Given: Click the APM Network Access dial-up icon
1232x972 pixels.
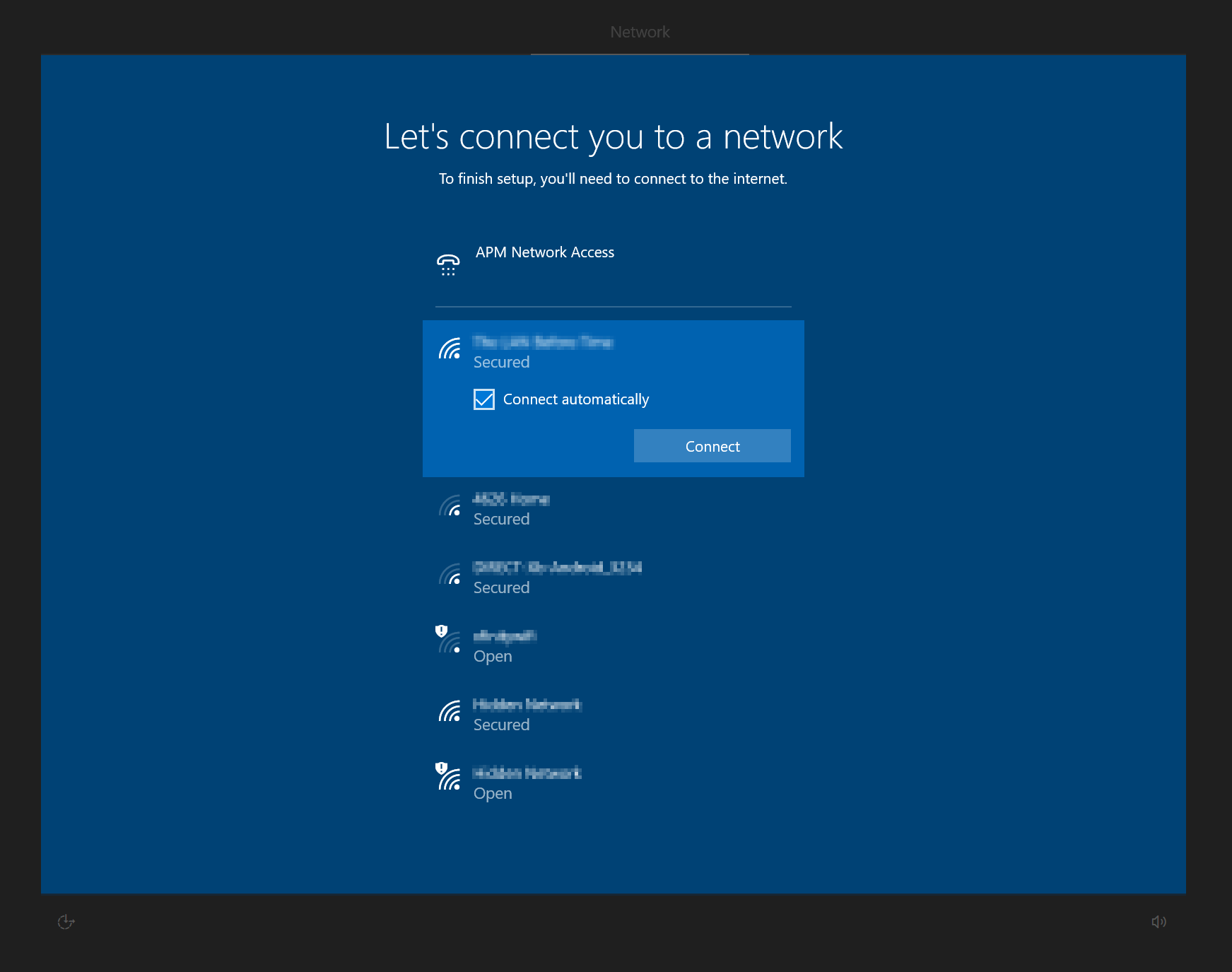Looking at the screenshot, I should (448, 264).
